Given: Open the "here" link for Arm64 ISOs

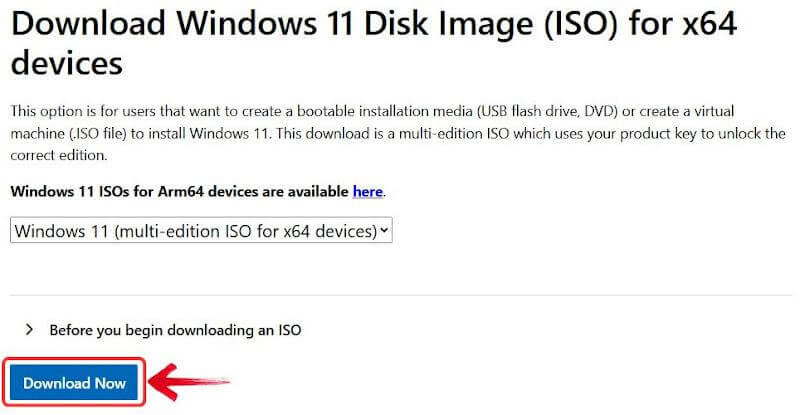Looking at the screenshot, I should coord(367,191).
